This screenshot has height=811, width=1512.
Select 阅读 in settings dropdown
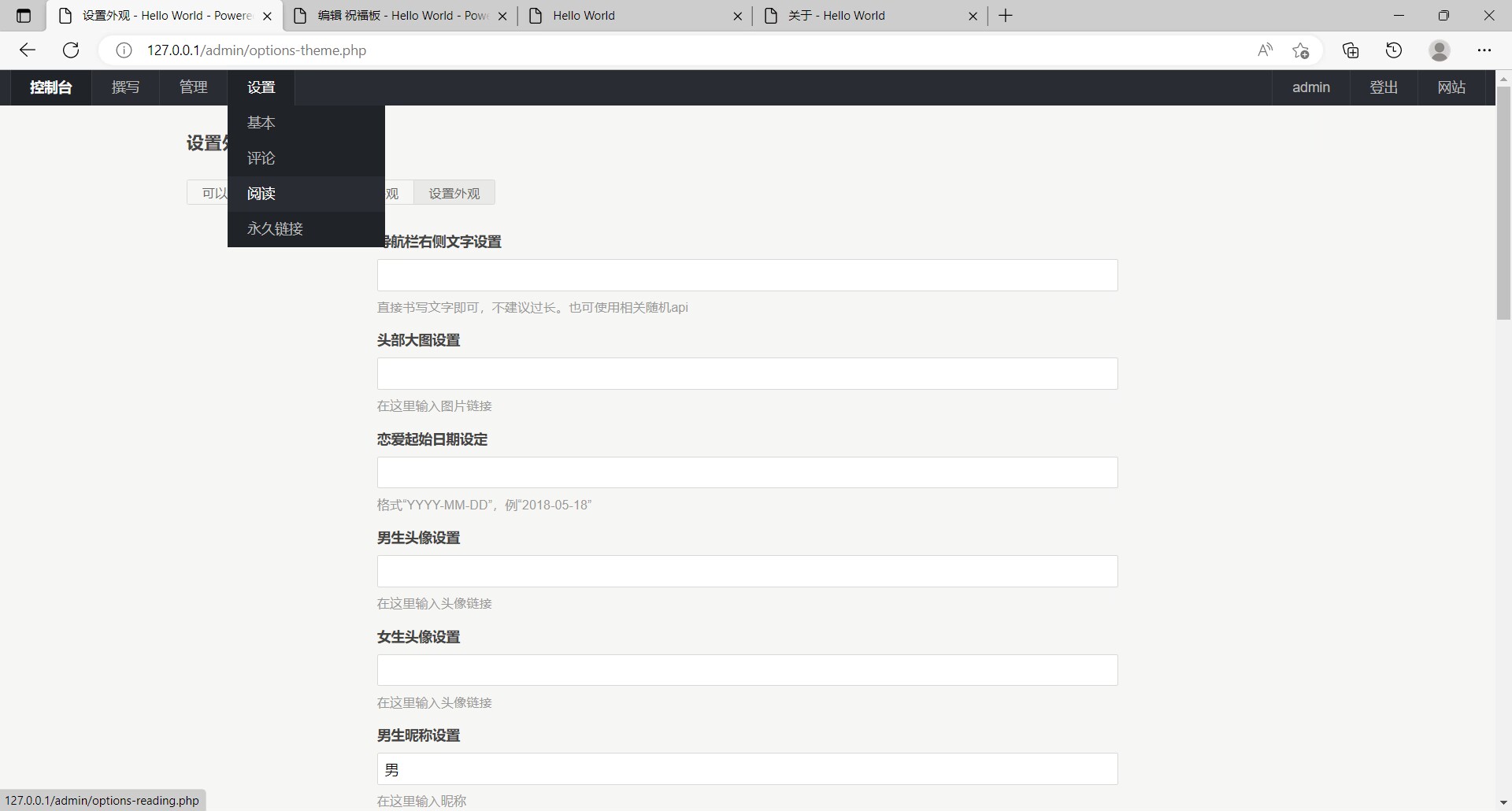(x=306, y=194)
